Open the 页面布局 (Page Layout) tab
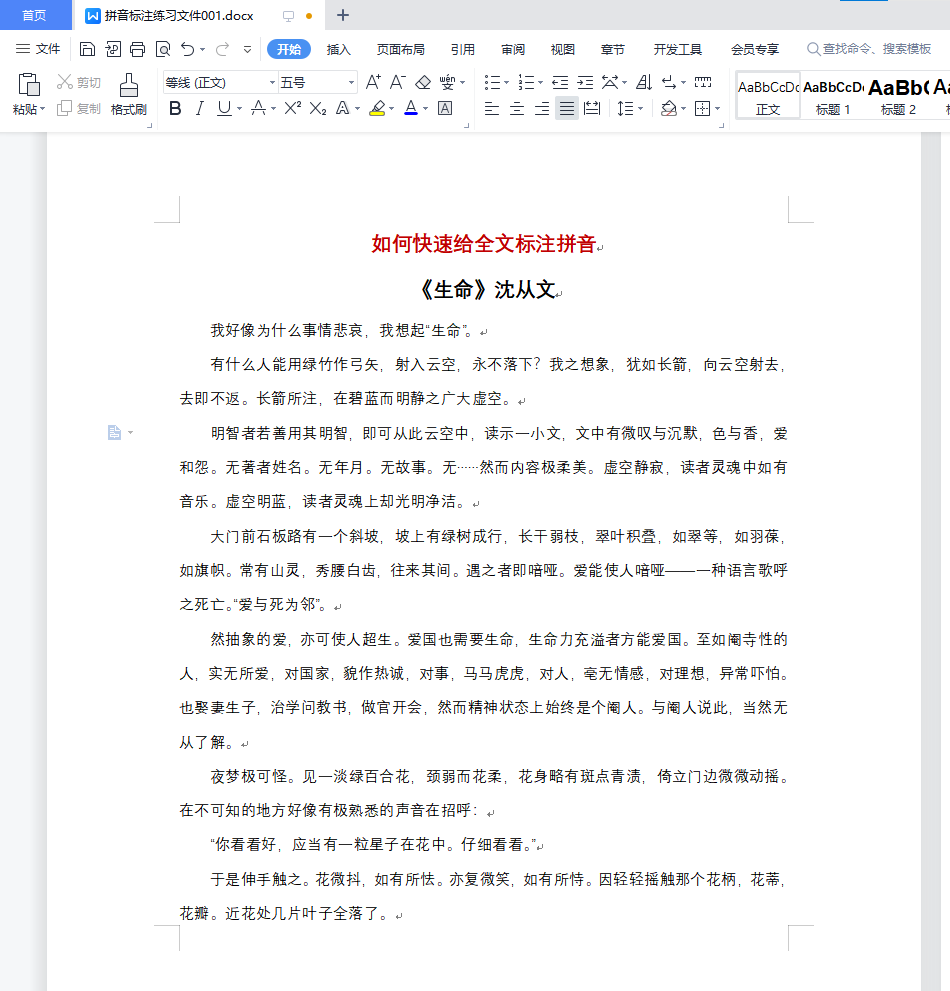The width and height of the screenshot is (950, 991). 401,49
